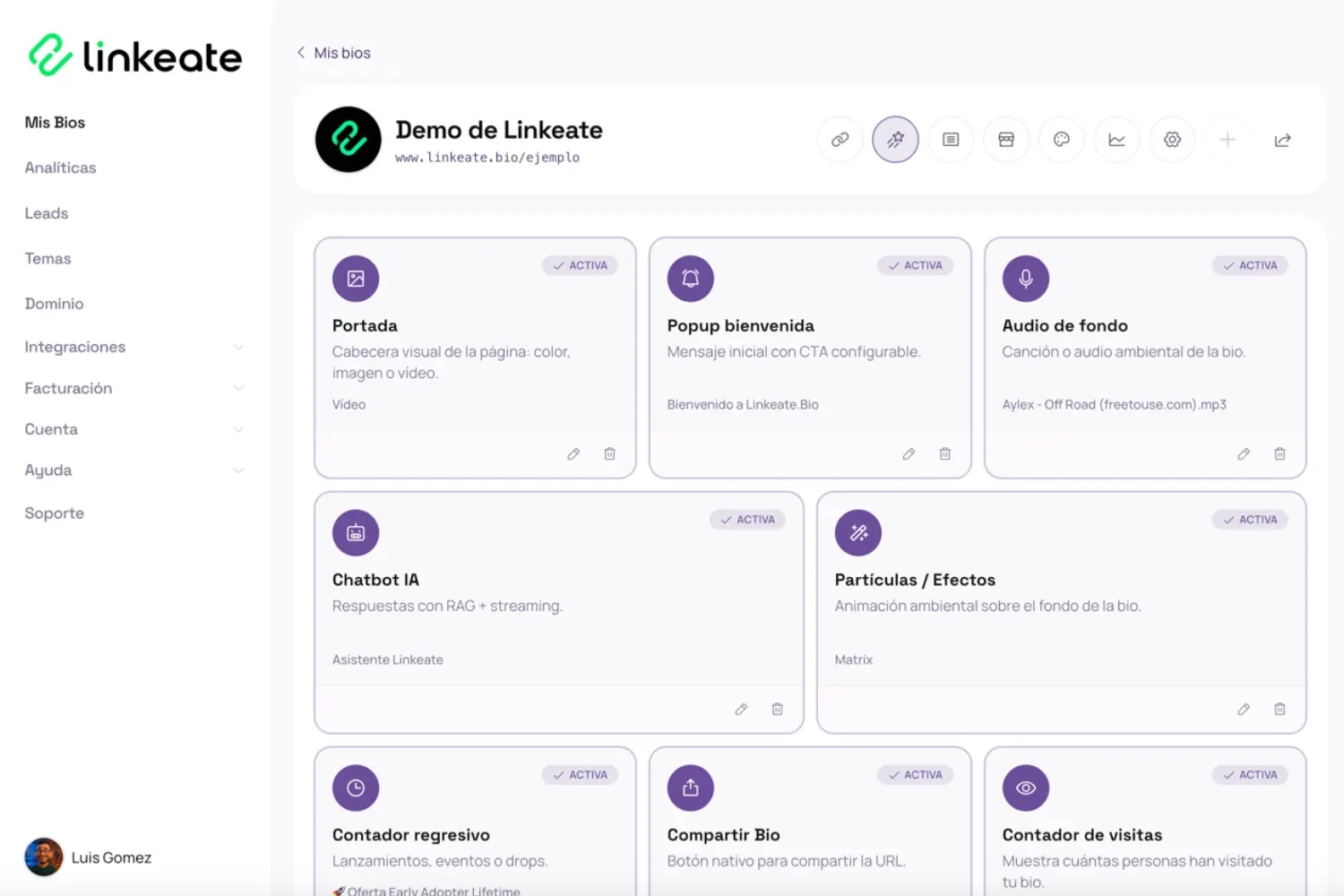Open the links icon in bio toolbar
This screenshot has height=896, width=1344.
pyautogui.click(x=840, y=140)
